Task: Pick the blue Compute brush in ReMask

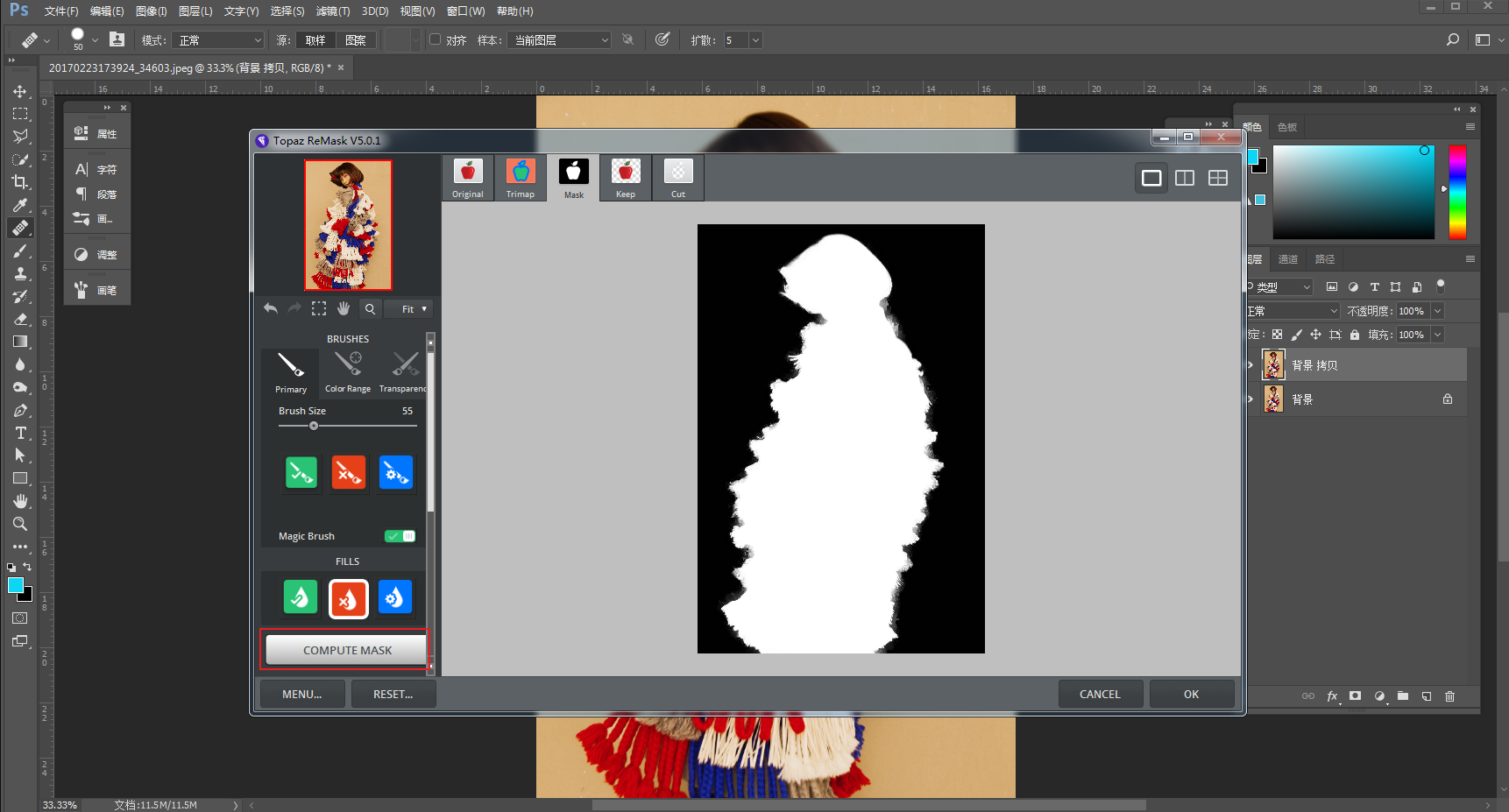Action: 395,473
